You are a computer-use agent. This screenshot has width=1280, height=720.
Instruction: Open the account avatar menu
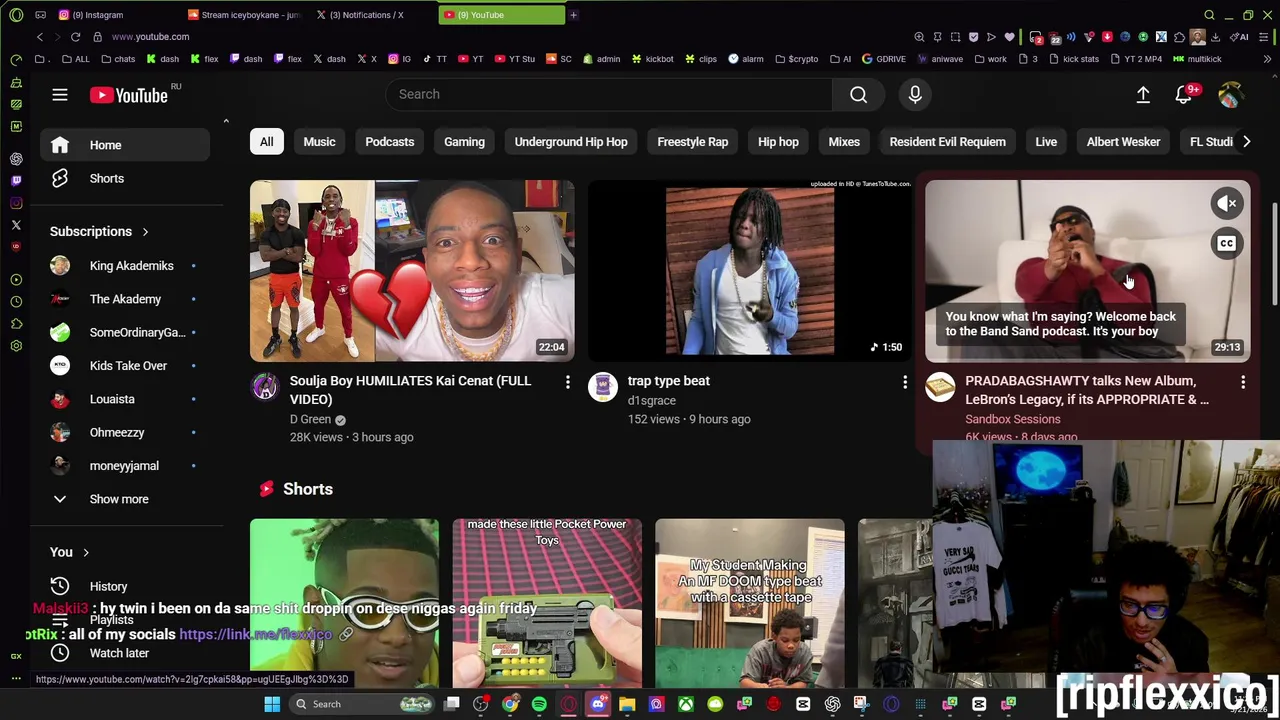(1231, 94)
